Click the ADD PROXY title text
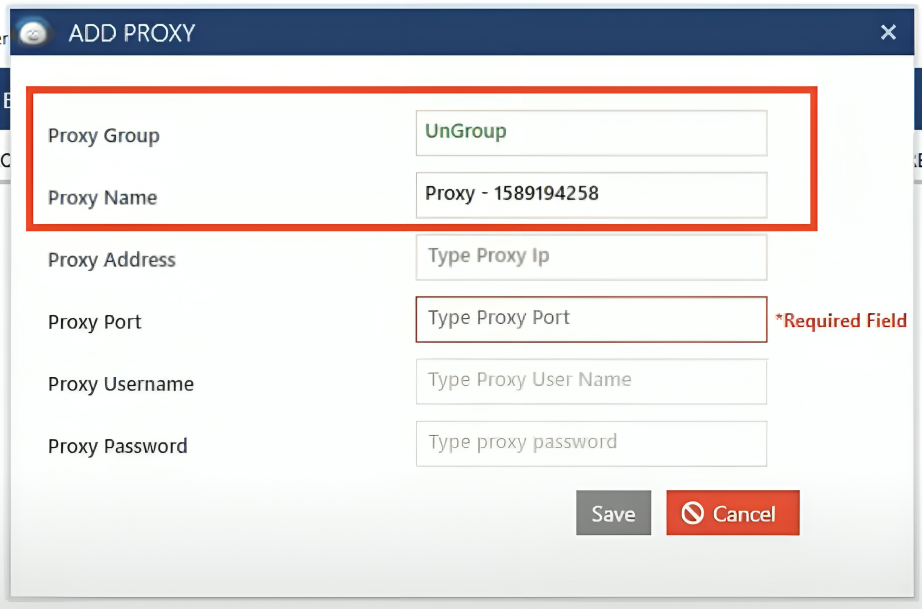The height and width of the screenshot is (609, 922). tap(131, 34)
